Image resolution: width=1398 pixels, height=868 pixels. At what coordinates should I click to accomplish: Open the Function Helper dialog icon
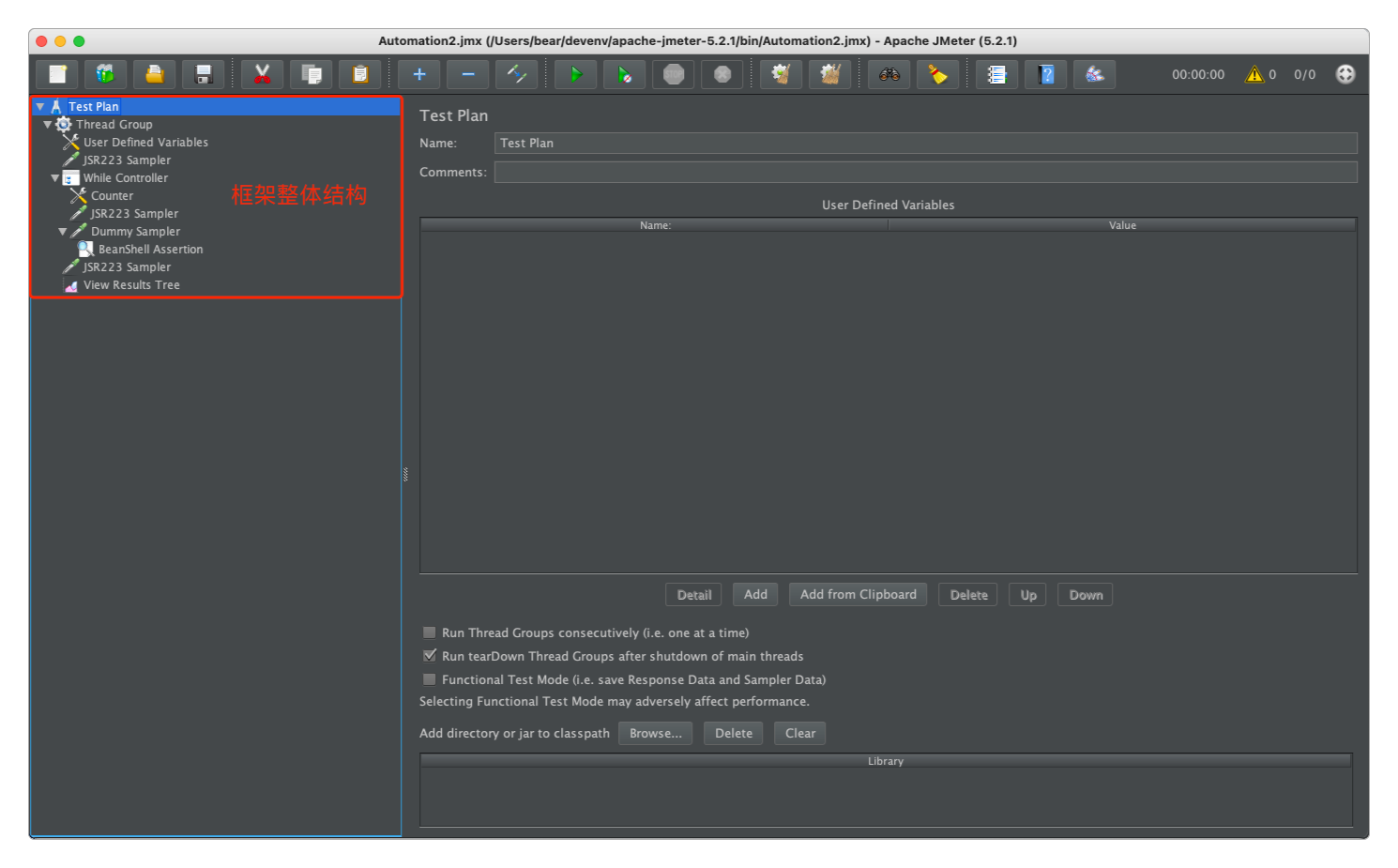(996, 74)
